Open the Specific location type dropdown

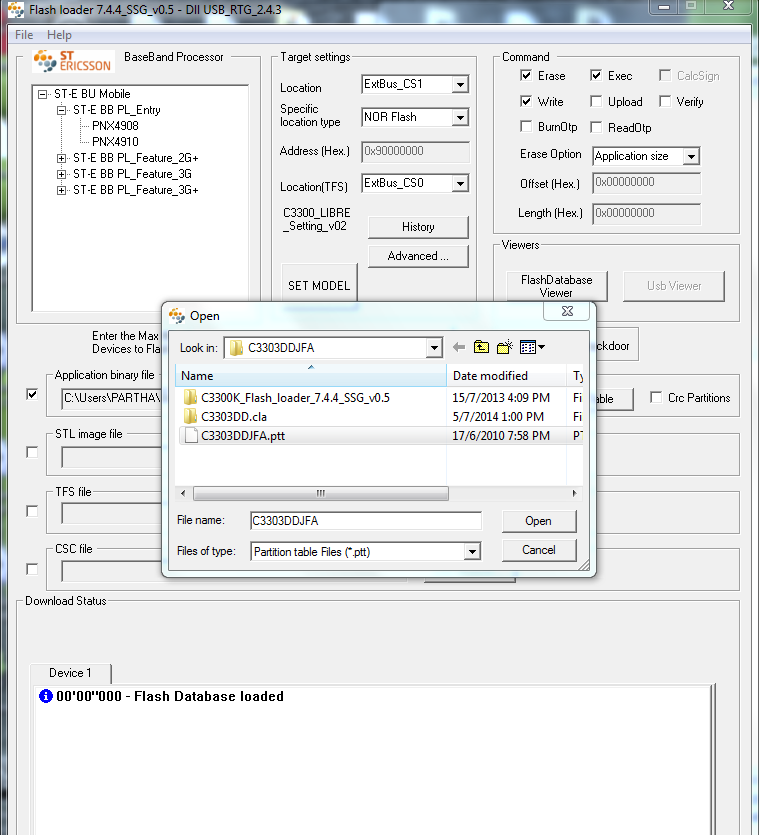click(460, 117)
